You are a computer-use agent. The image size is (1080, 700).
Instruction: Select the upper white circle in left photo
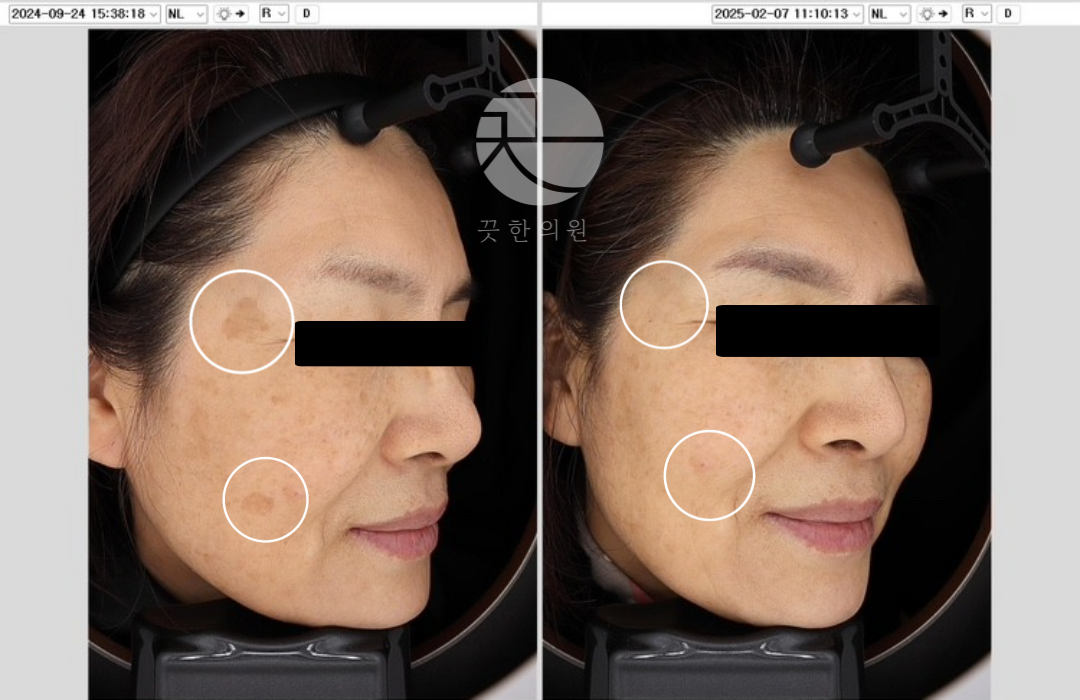tap(241, 321)
